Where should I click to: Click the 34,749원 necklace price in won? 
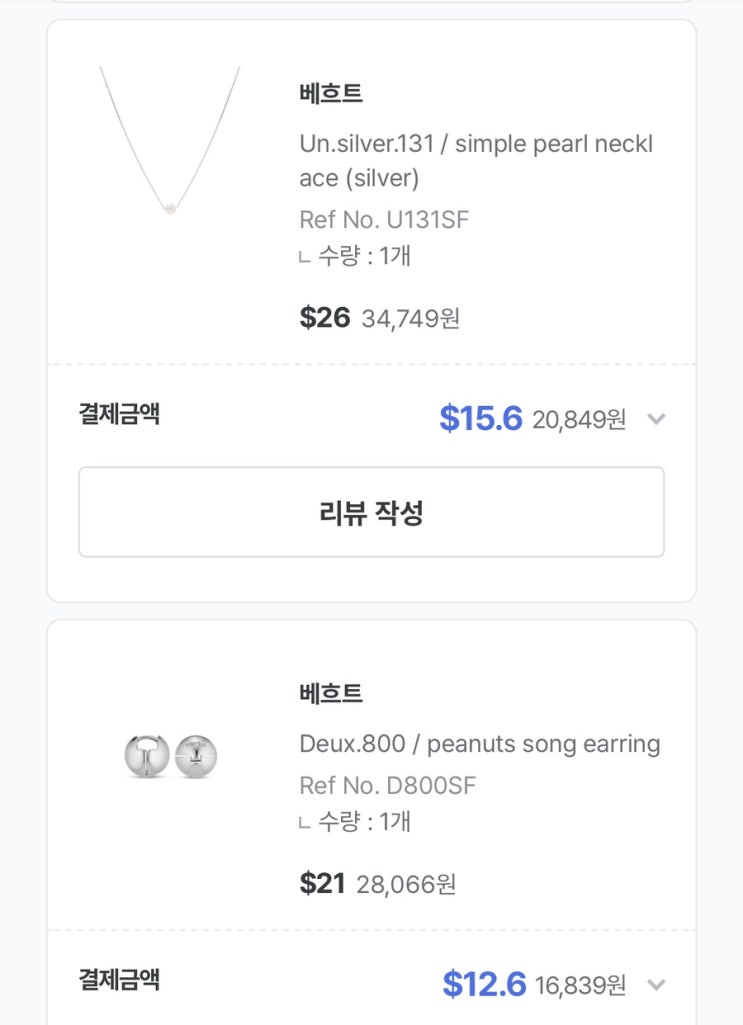411,319
